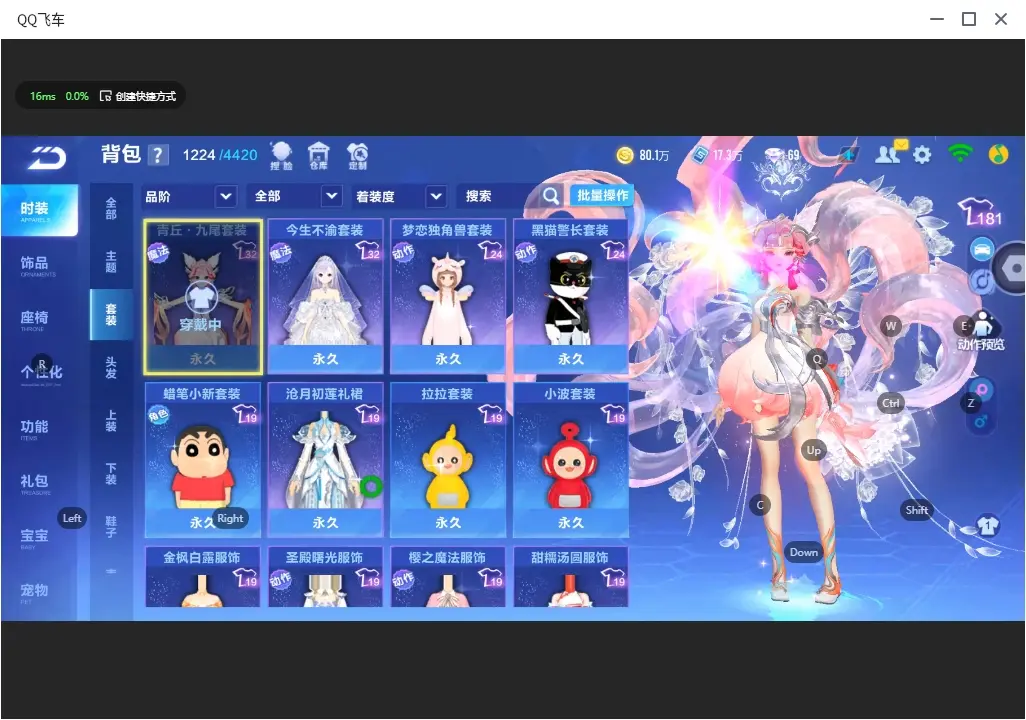Click the blue S coupon currency icon
Screen dimensions: 1026x720
[701, 155]
